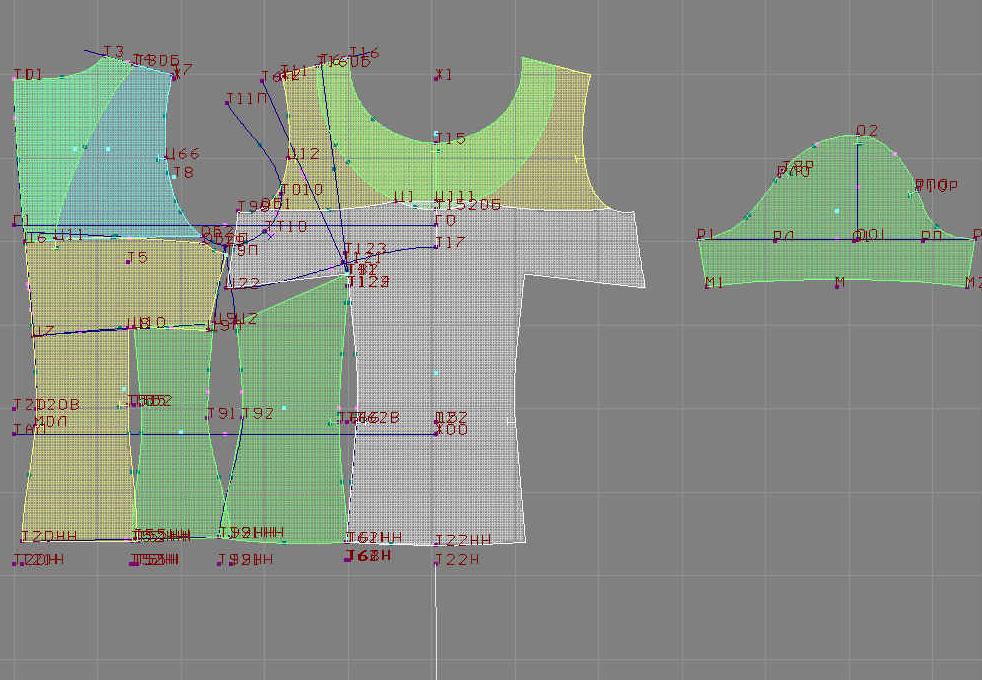
Task: Click the T20HH hem point
Action: (49, 537)
